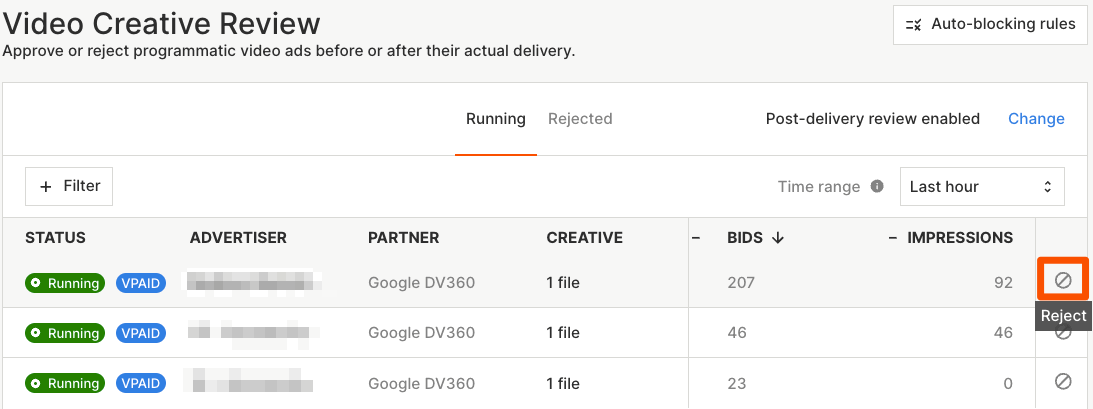
Task: Click the sort arrow next to BIDS
Action: [x=778, y=238]
